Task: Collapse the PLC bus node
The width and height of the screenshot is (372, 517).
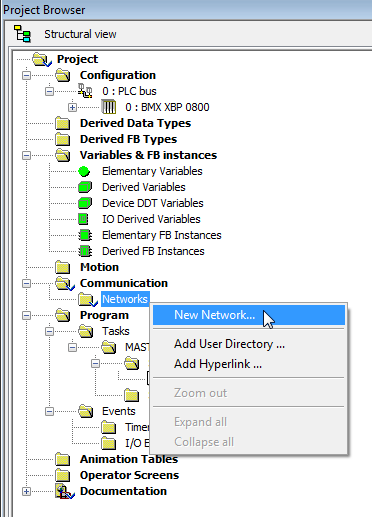Action: [x=49, y=91]
